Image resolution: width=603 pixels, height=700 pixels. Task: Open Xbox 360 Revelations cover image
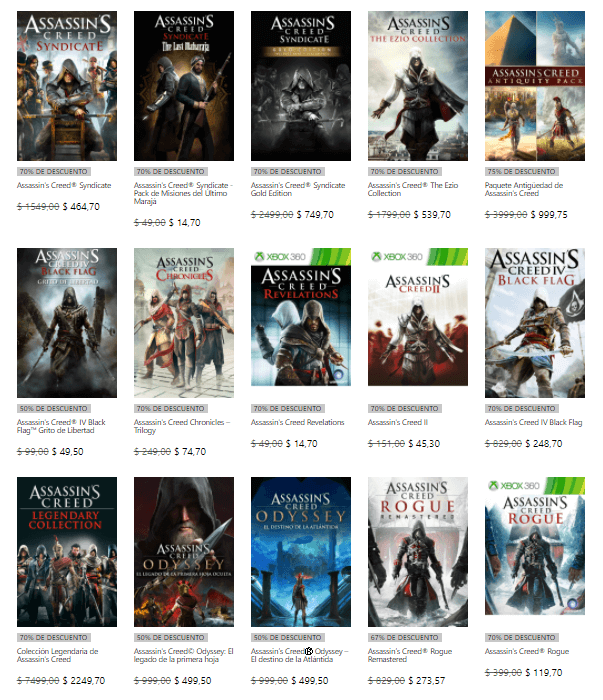(301, 323)
